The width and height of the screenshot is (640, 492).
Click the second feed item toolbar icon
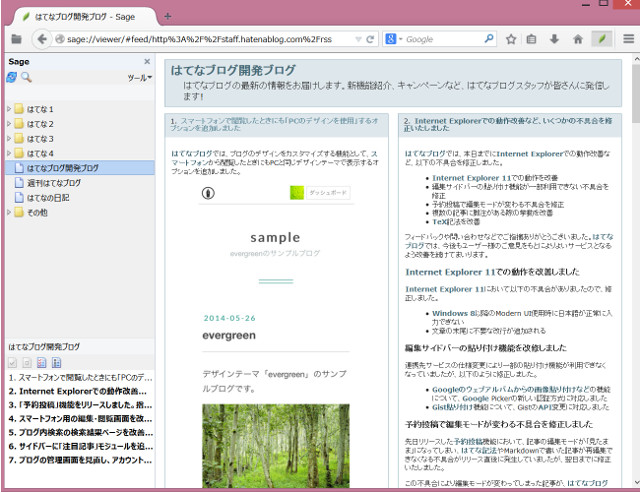[27, 363]
